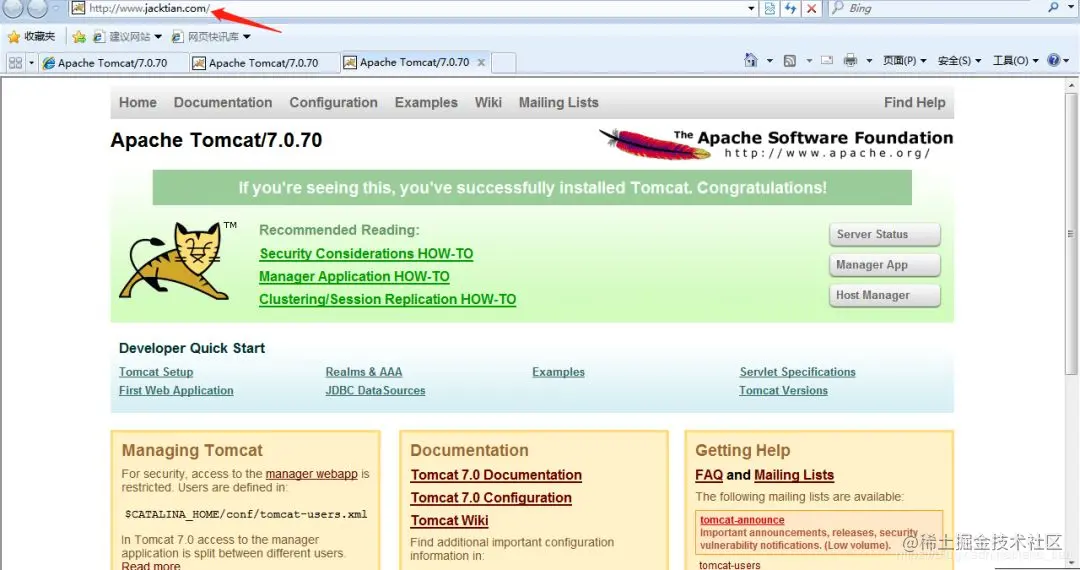
Task: Open the Configuration nav item
Action: [x=333, y=103]
